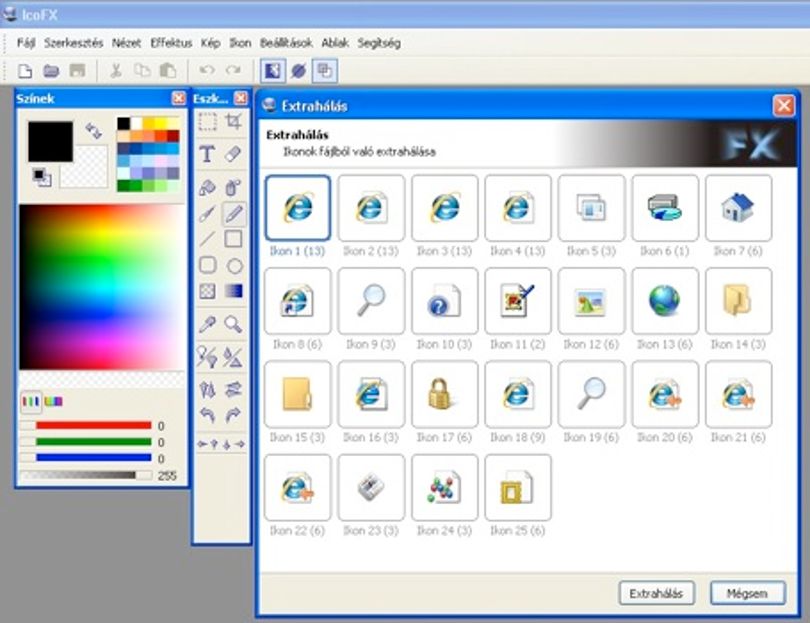Activate the Color Picker eyedropper tool
810x623 pixels.
pos(207,324)
